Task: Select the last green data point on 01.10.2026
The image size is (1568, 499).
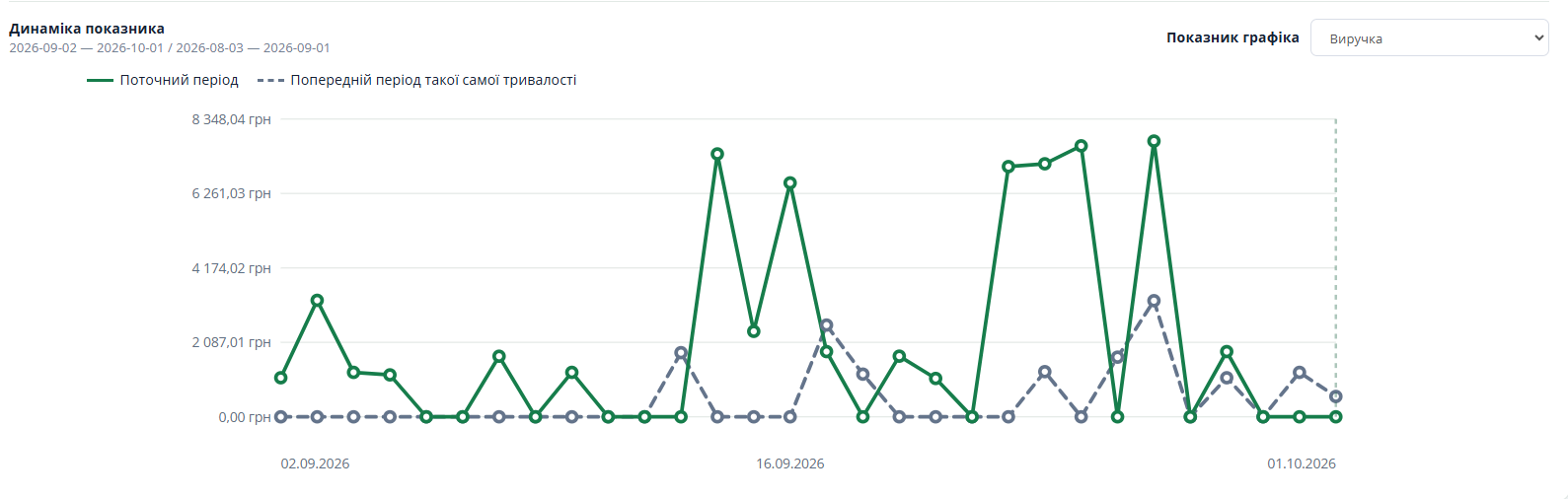Action: [1336, 417]
